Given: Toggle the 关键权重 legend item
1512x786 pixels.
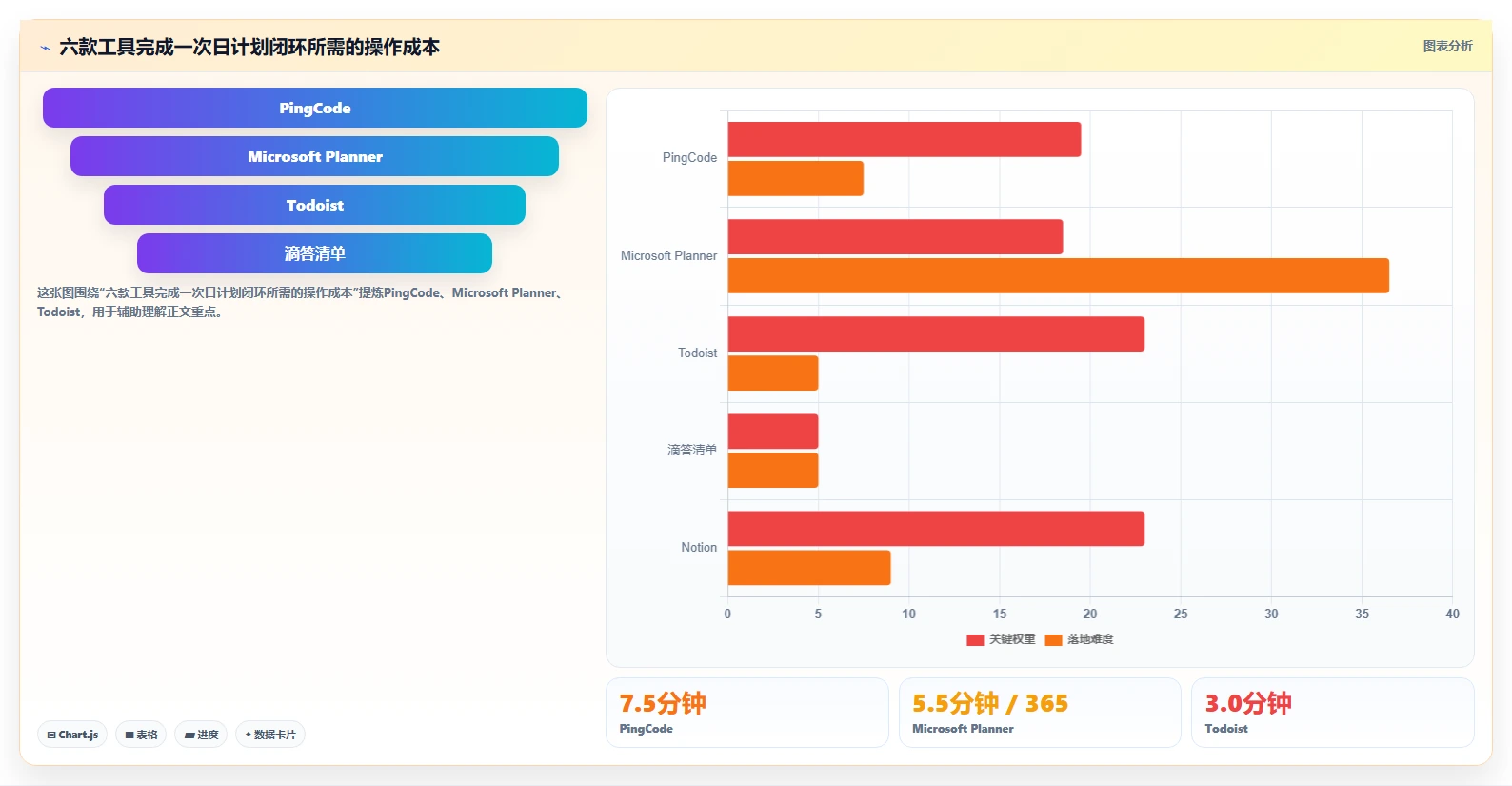Looking at the screenshot, I should click(x=1001, y=639).
